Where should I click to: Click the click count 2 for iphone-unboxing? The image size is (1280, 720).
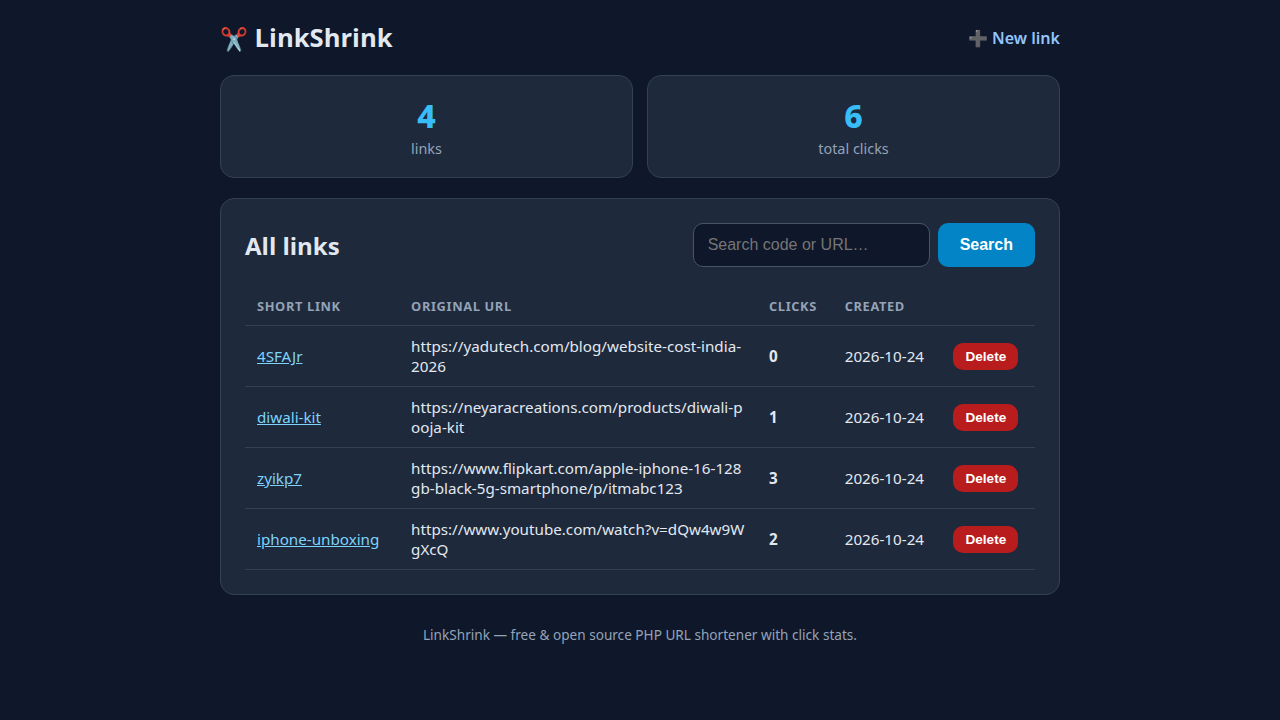pos(773,540)
